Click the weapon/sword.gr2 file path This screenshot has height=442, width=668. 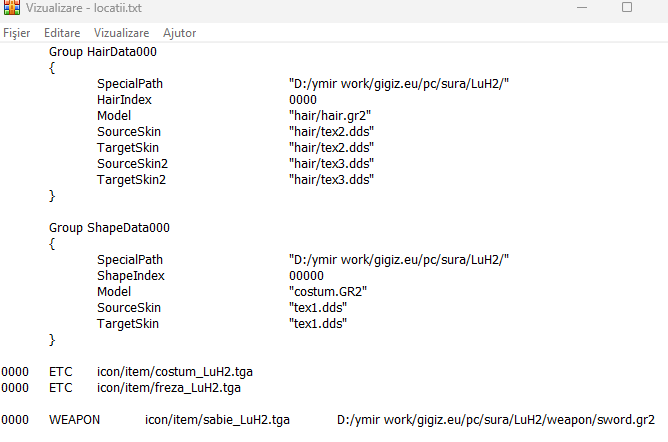(x=496, y=420)
